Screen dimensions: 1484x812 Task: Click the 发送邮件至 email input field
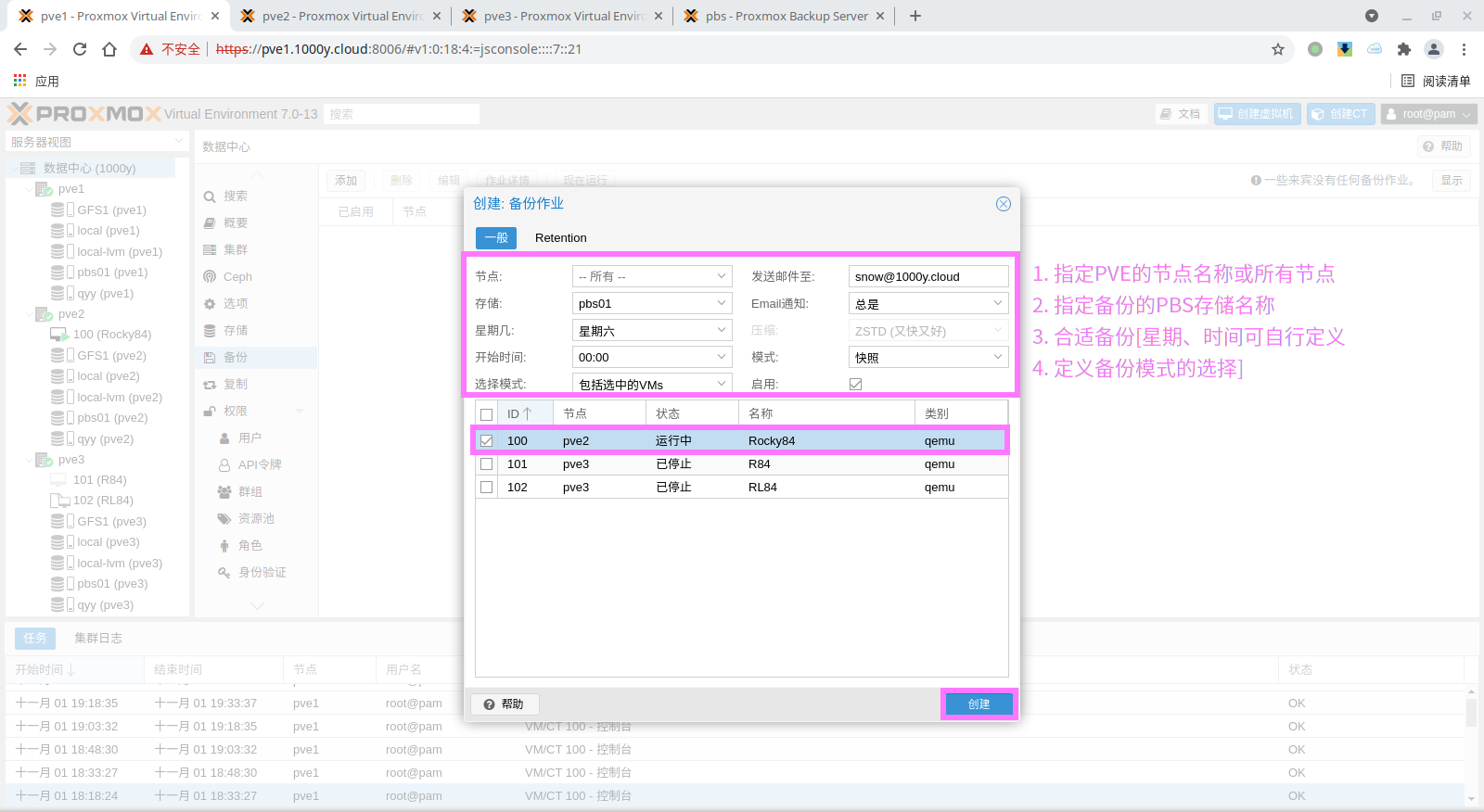[x=927, y=277]
